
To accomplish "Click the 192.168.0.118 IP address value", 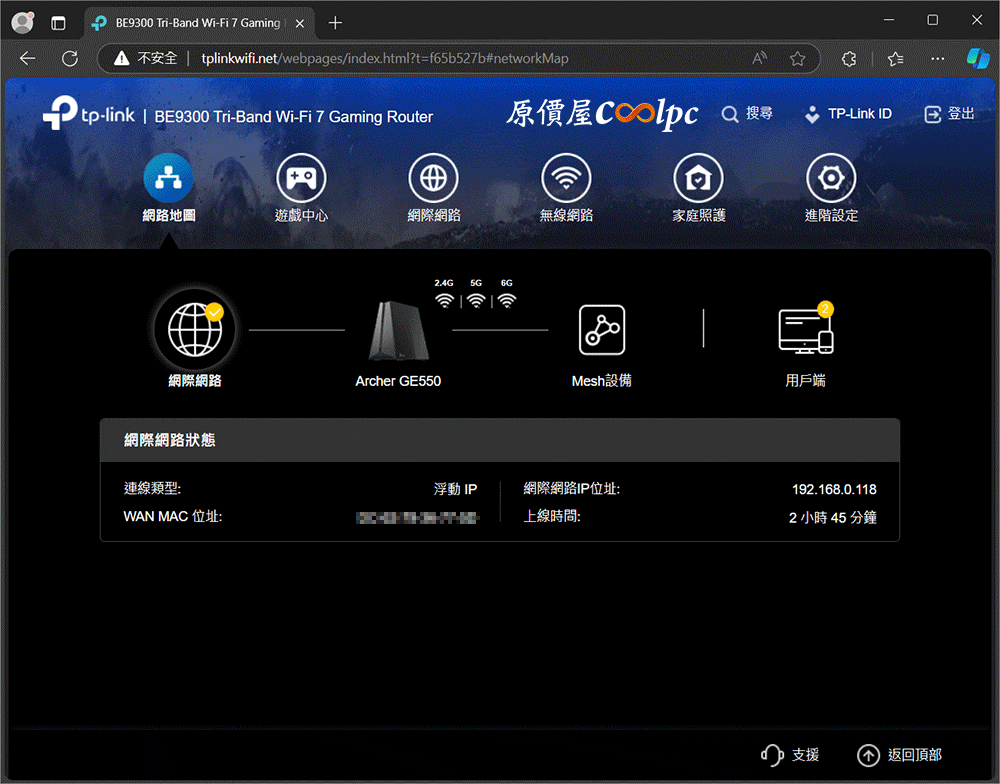I will [834, 489].
